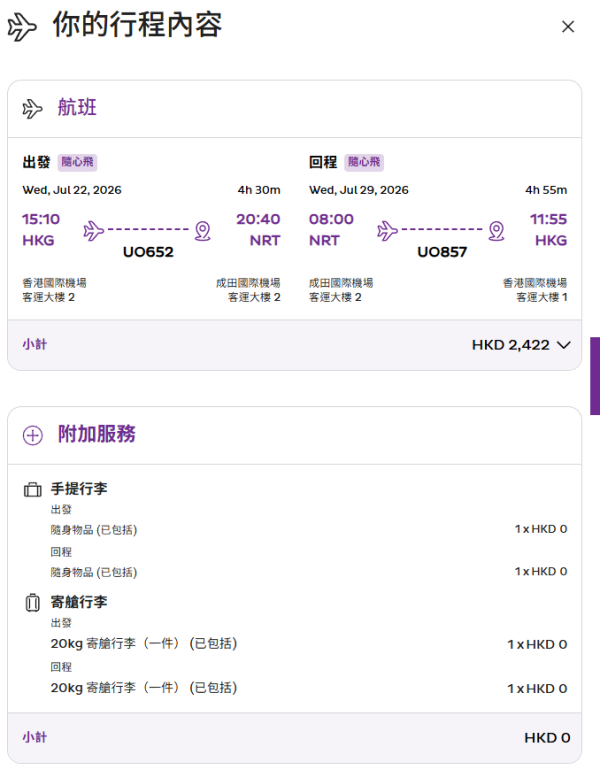Expand the HKD 2,422 flight subtotal chevron
600x770 pixels.
coord(564,345)
